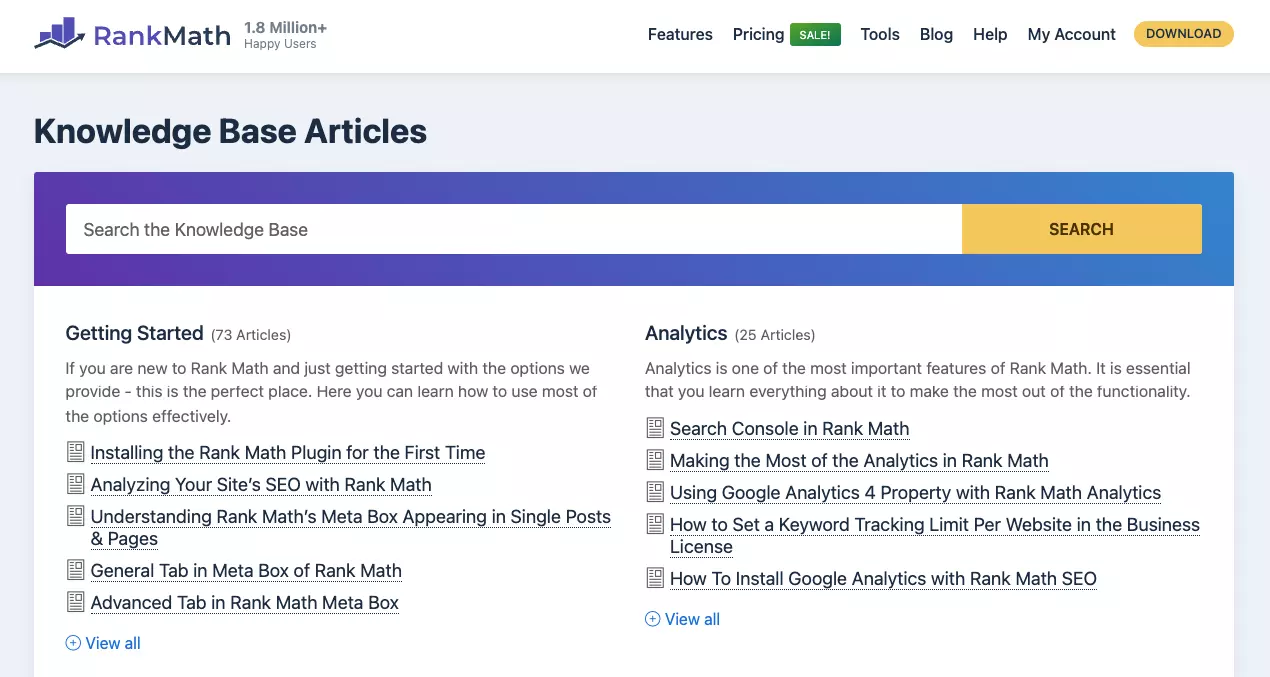Click document icon beside How To Install Google Analytics

pyautogui.click(x=655, y=578)
